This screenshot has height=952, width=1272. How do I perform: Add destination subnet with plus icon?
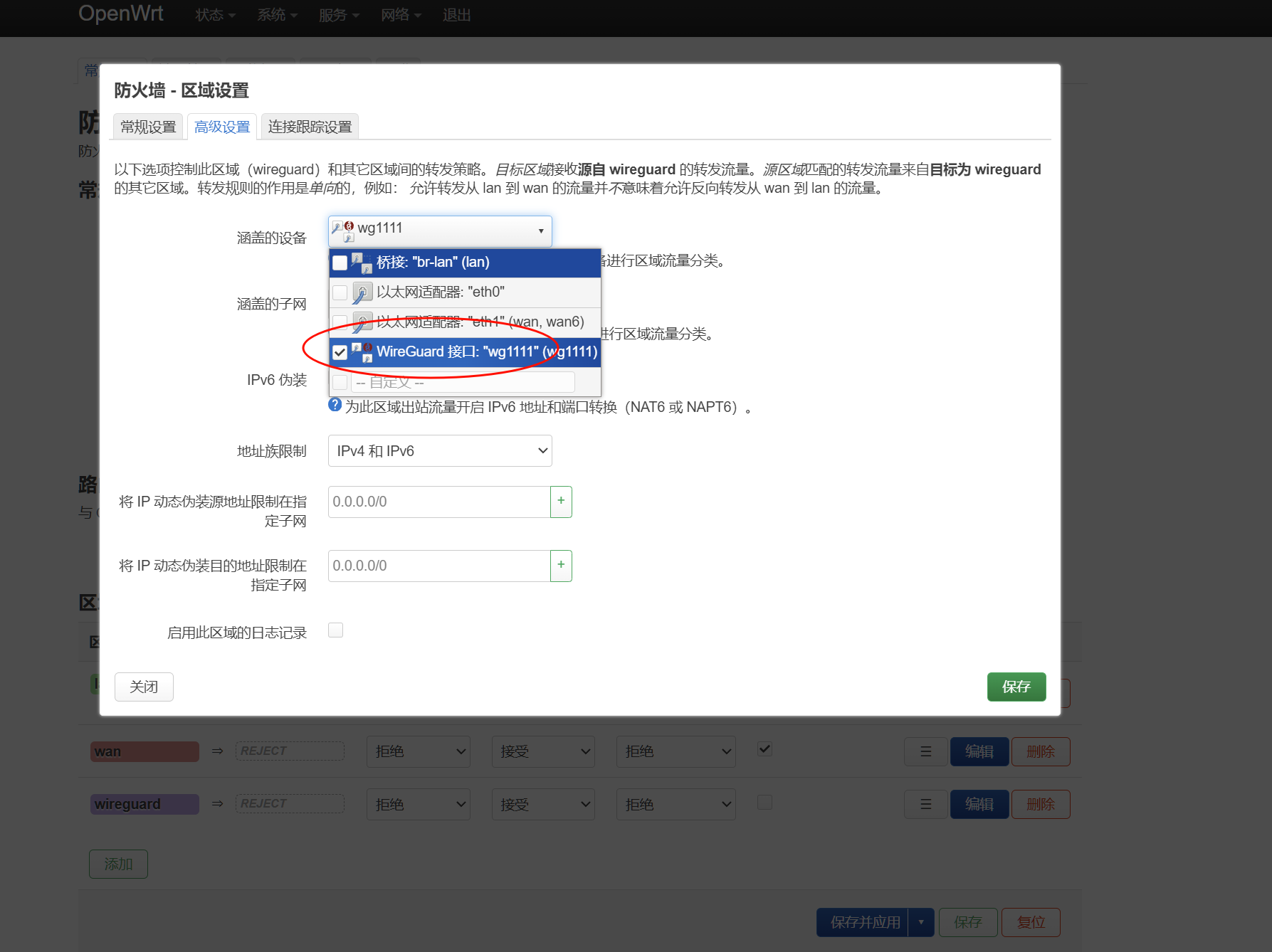click(x=561, y=566)
